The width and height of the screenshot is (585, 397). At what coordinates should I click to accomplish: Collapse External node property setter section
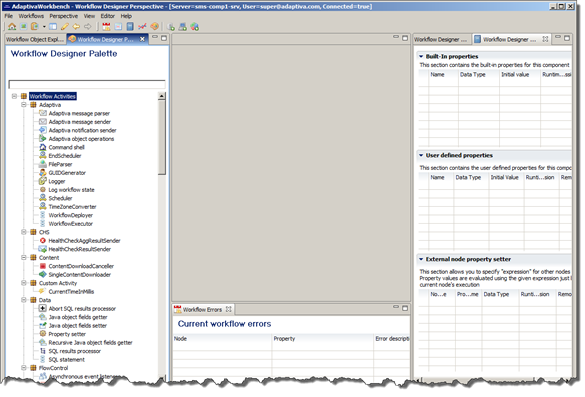(x=421, y=259)
